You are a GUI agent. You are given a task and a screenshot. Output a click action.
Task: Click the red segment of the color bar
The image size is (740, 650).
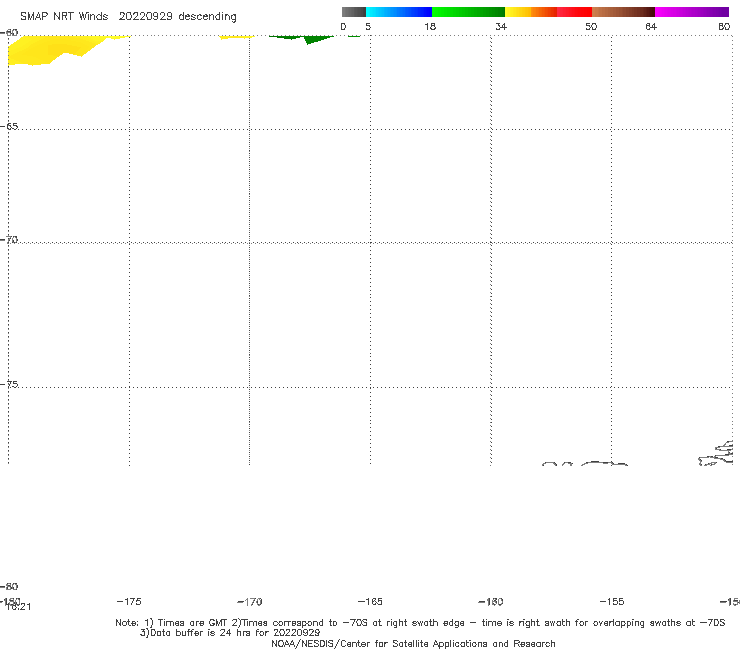click(x=574, y=12)
